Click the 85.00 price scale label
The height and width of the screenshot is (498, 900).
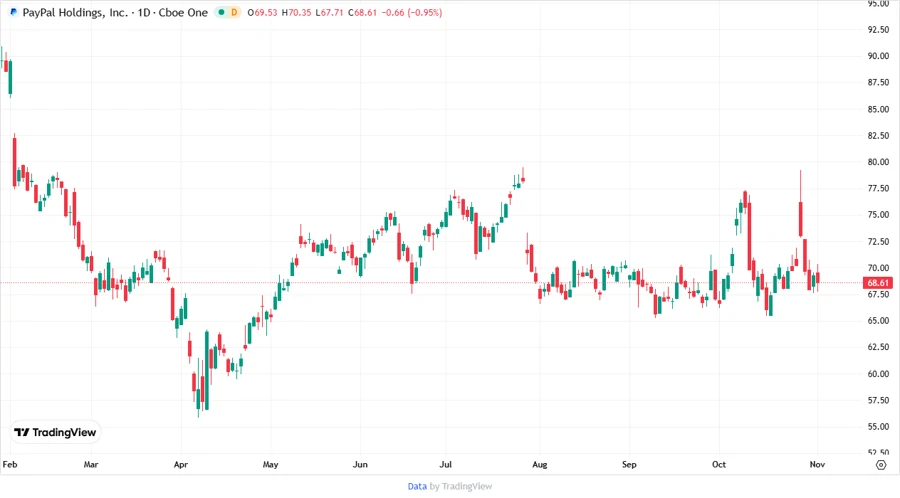click(878, 109)
